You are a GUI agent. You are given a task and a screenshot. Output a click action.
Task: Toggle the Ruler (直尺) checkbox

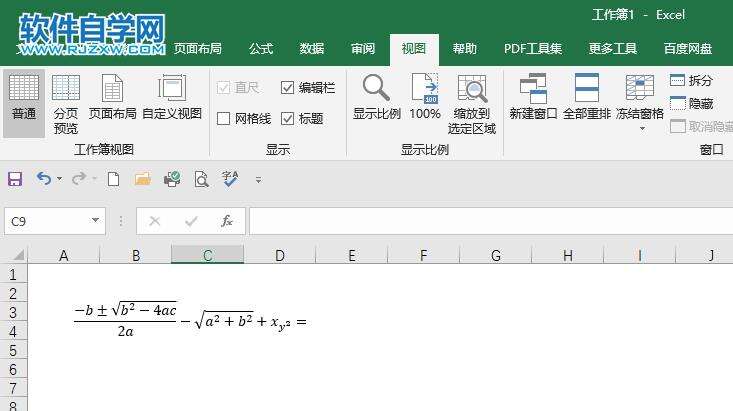[238, 87]
